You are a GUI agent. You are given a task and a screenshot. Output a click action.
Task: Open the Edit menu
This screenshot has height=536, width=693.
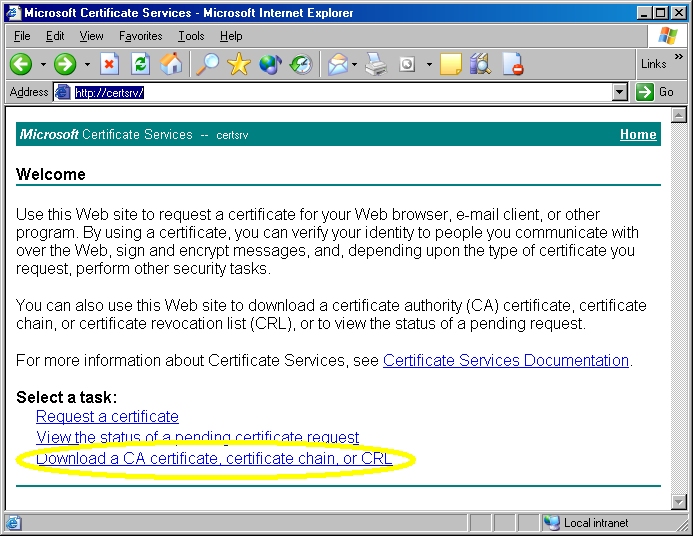tap(55, 36)
